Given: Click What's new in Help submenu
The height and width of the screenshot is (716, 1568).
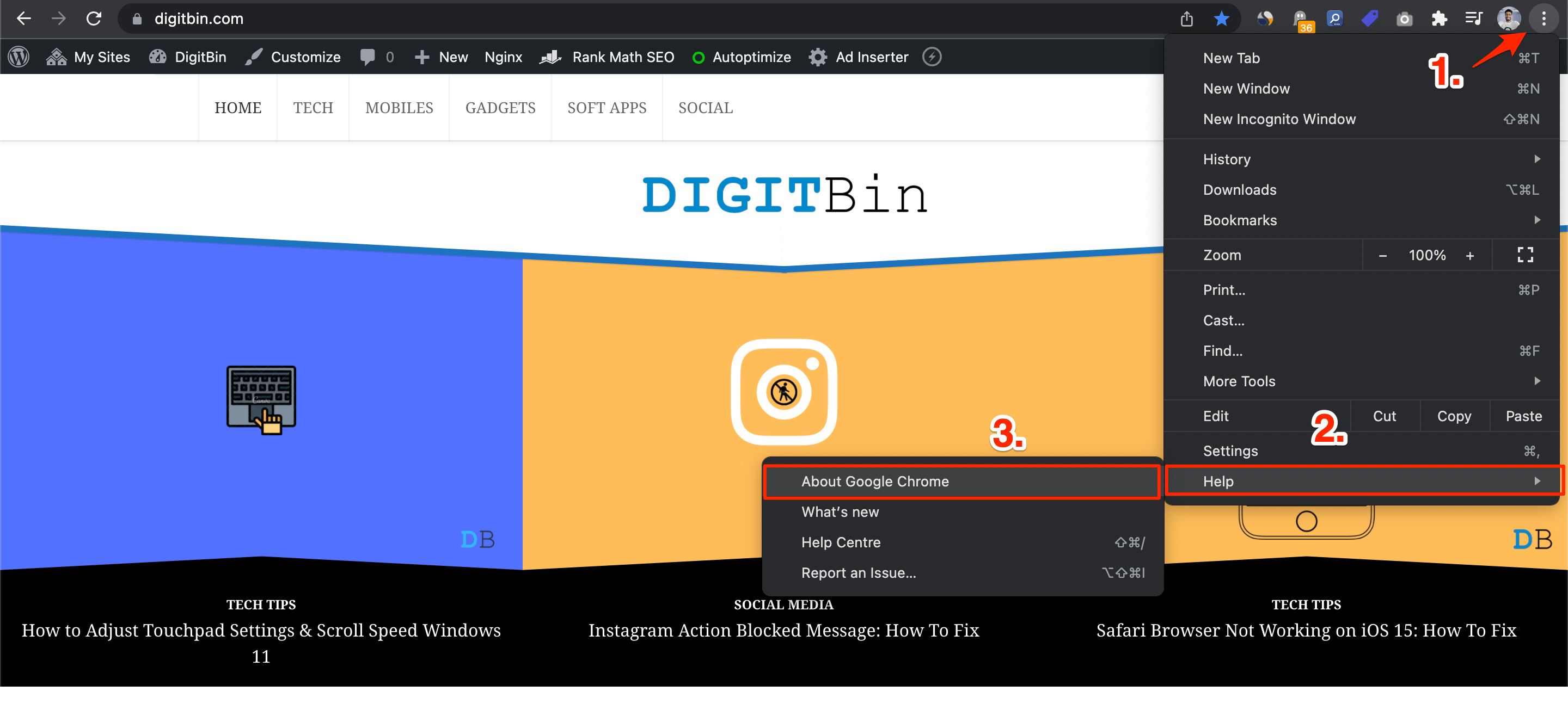Looking at the screenshot, I should pyautogui.click(x=840, y=512).
